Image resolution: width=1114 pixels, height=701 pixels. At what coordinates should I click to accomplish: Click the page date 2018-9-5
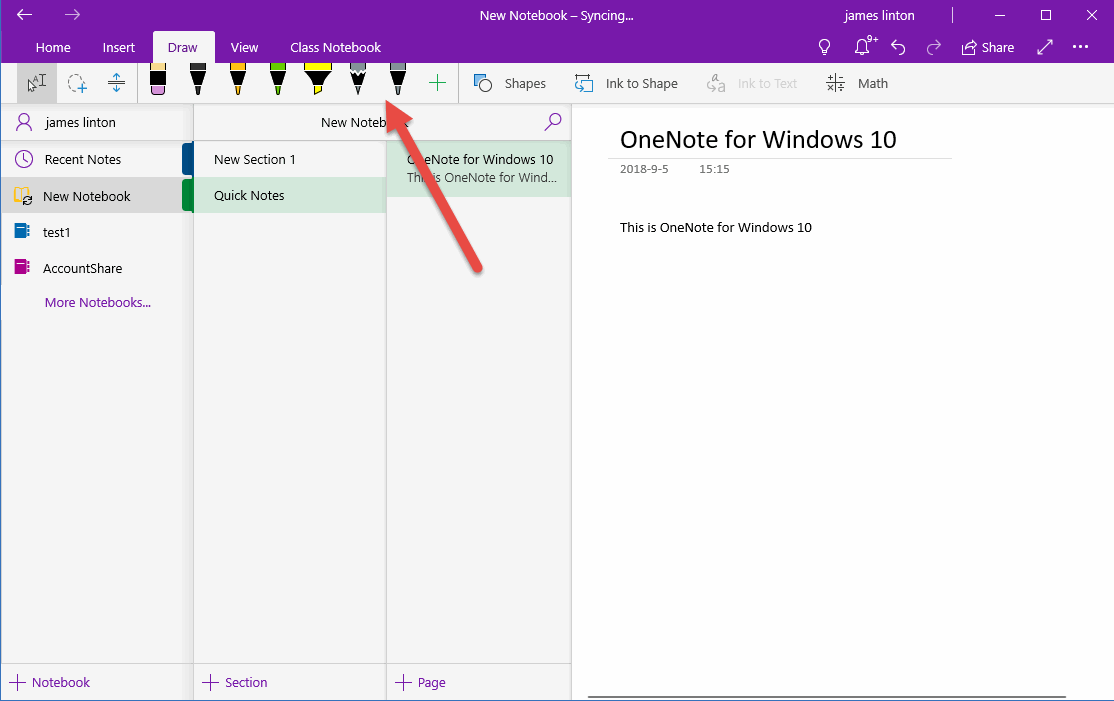coord(644,169)
